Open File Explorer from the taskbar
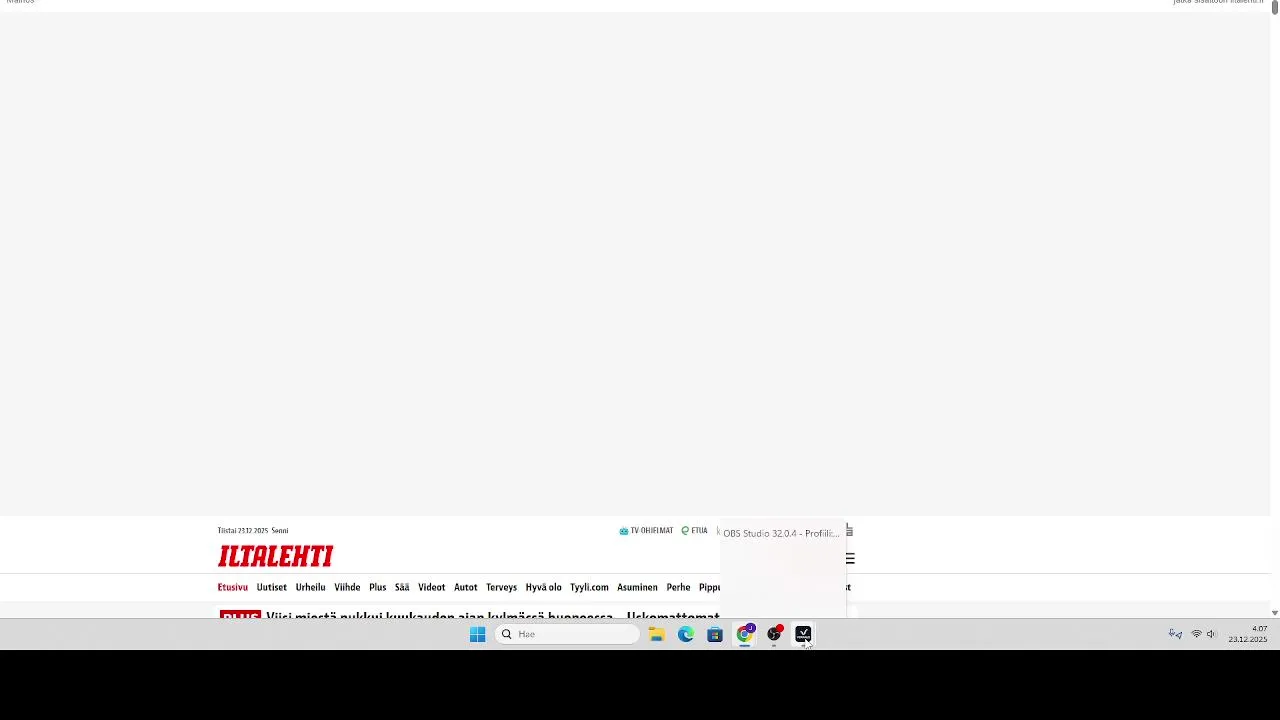 click(656, 634)
